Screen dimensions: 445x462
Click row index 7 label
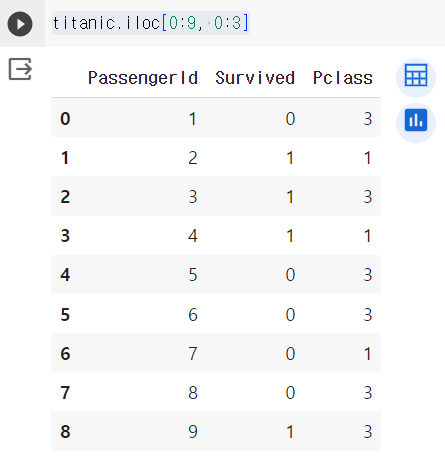click(65, 393)
